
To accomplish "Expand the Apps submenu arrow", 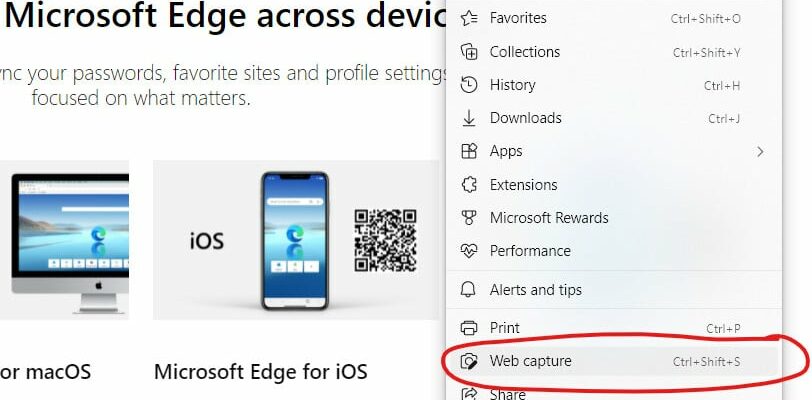I will tap(760, 151).
